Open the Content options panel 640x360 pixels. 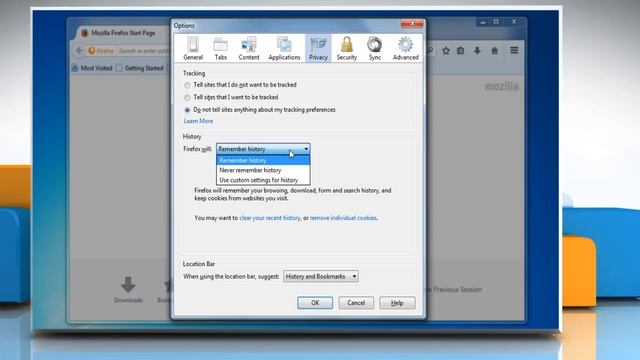[x=249, y=49]
